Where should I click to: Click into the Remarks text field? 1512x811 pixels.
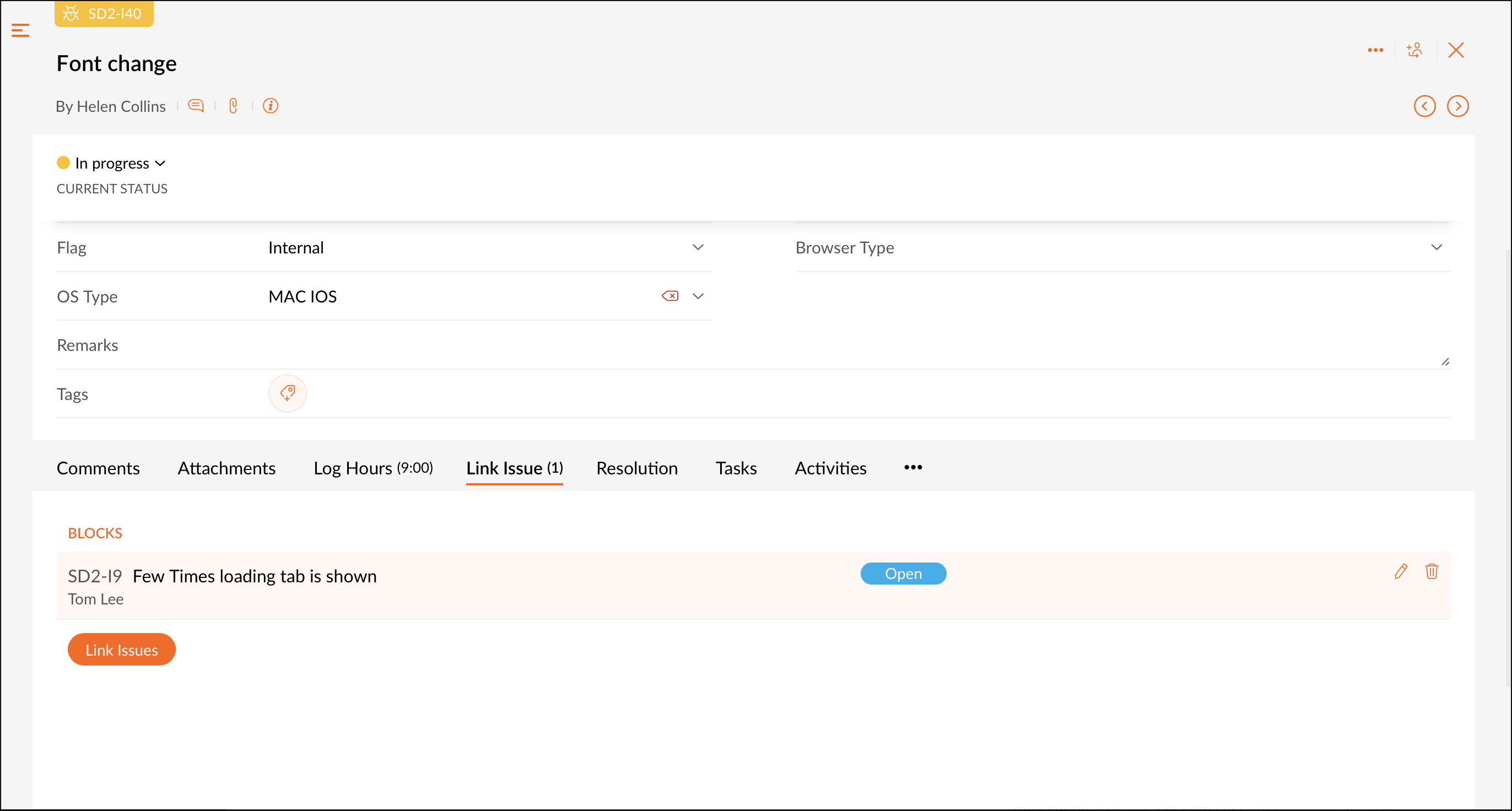(x=763, y=345)
